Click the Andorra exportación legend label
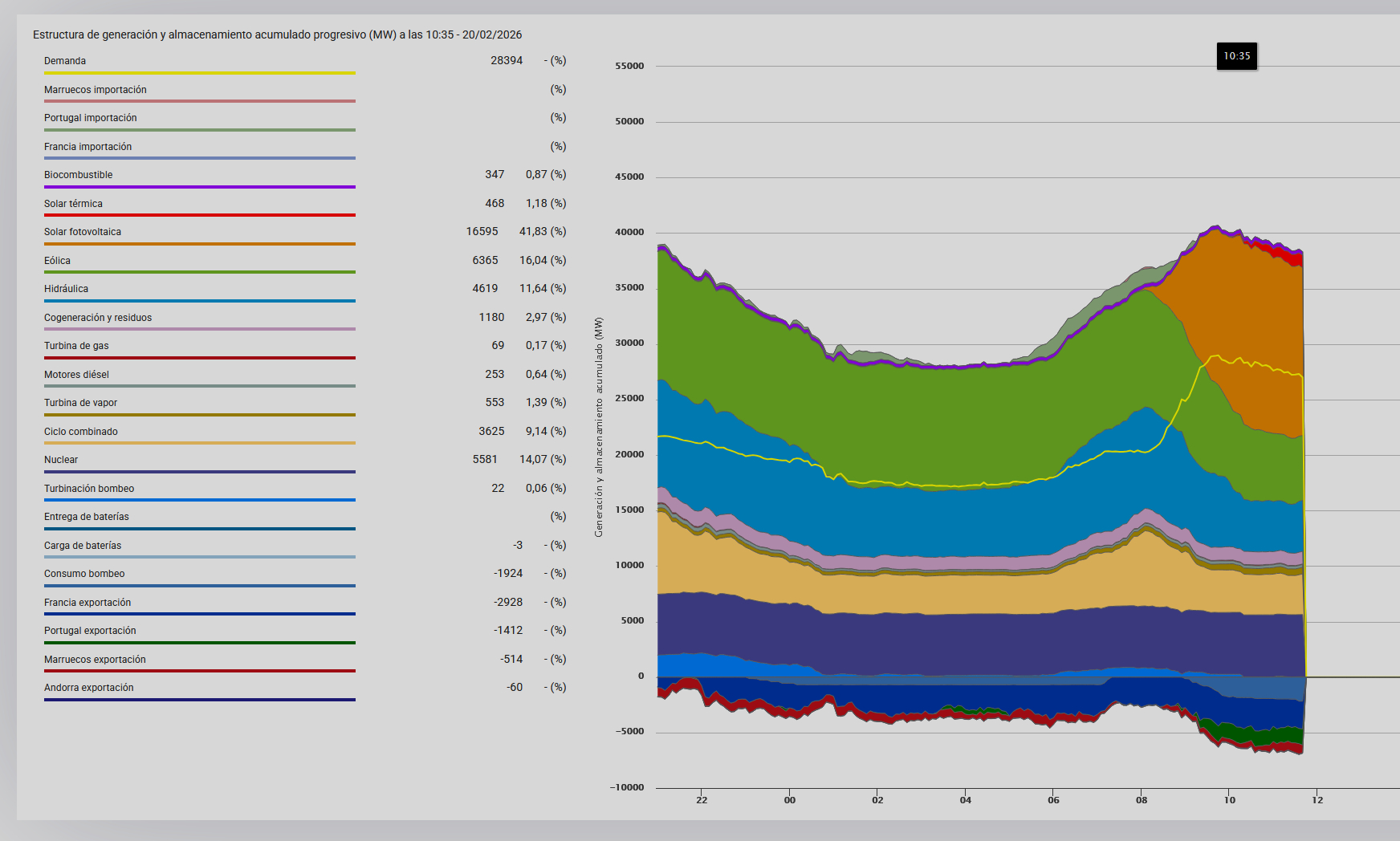Image resolution: width=1400 pixels, height=841 pixels. point(89,688)
